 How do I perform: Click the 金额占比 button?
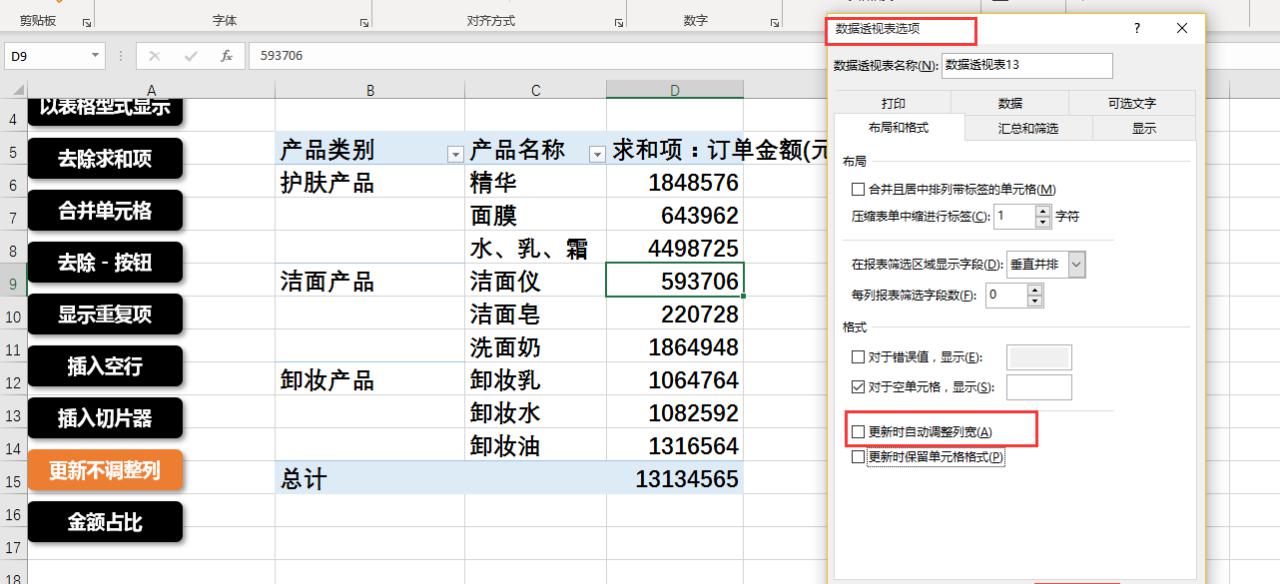105,522
